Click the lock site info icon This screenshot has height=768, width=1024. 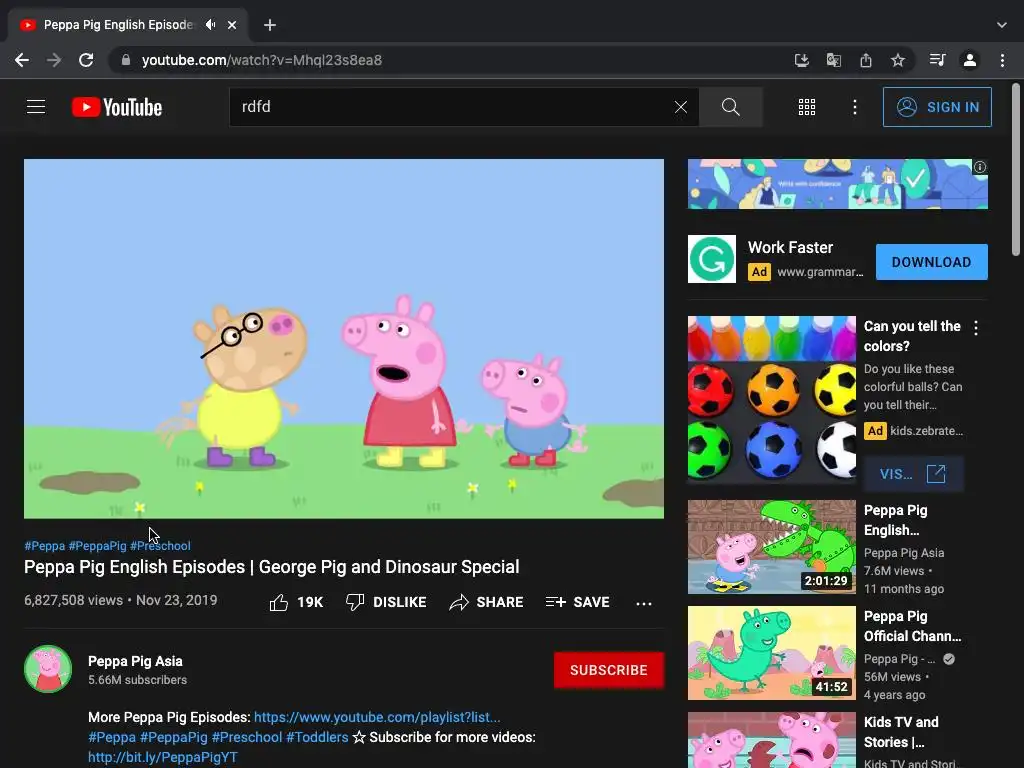[126, 60]
